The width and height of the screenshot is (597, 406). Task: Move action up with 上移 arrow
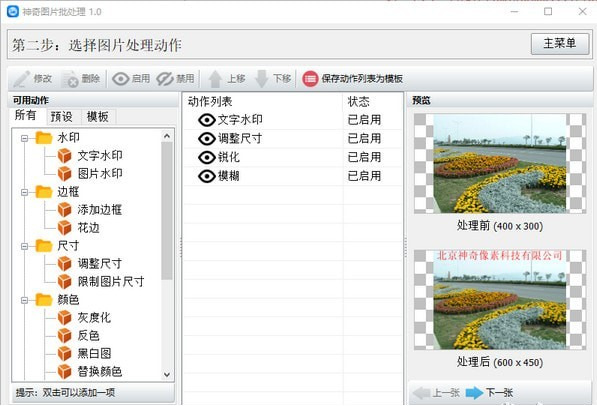coord(215,79)
